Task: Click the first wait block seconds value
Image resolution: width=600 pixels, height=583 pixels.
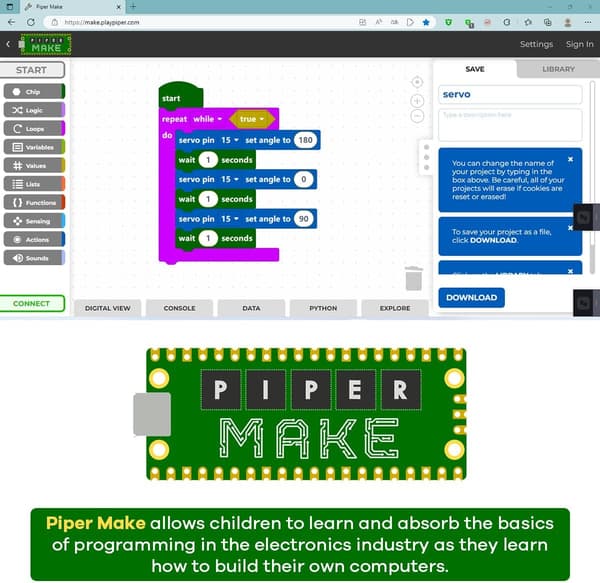Action: click(208, 160)
